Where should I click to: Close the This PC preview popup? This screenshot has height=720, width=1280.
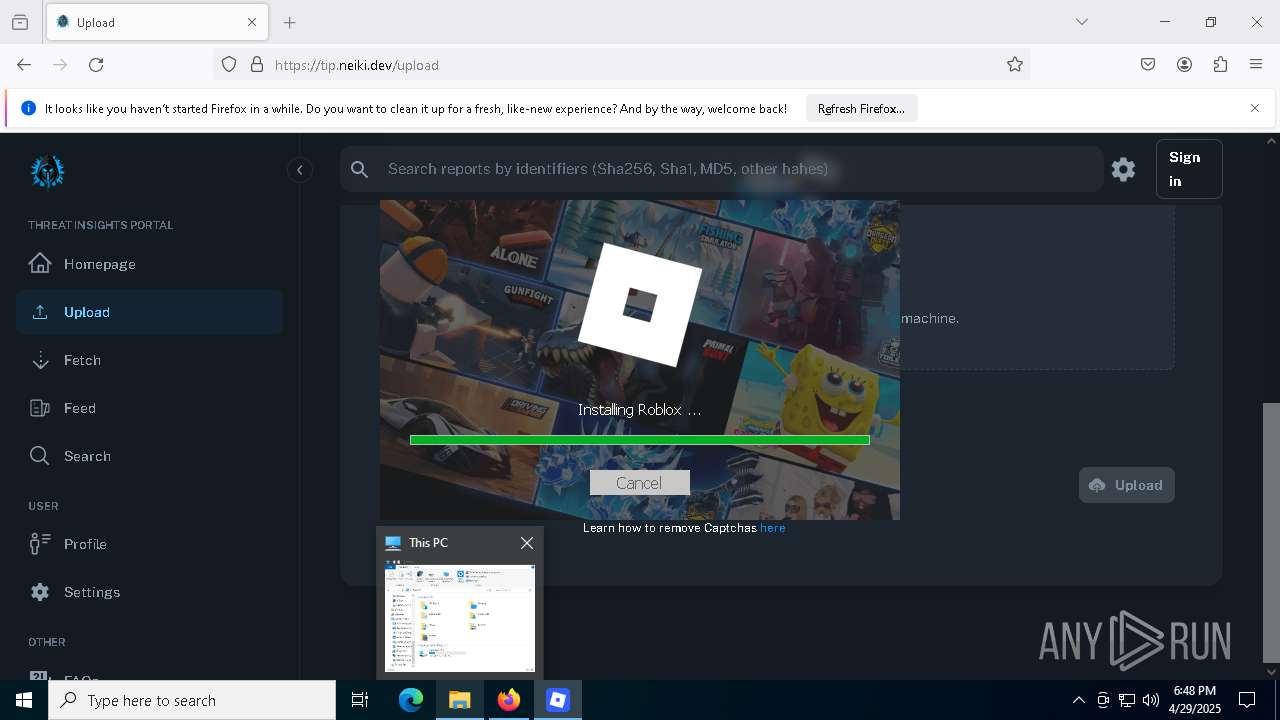coord(527,543)
